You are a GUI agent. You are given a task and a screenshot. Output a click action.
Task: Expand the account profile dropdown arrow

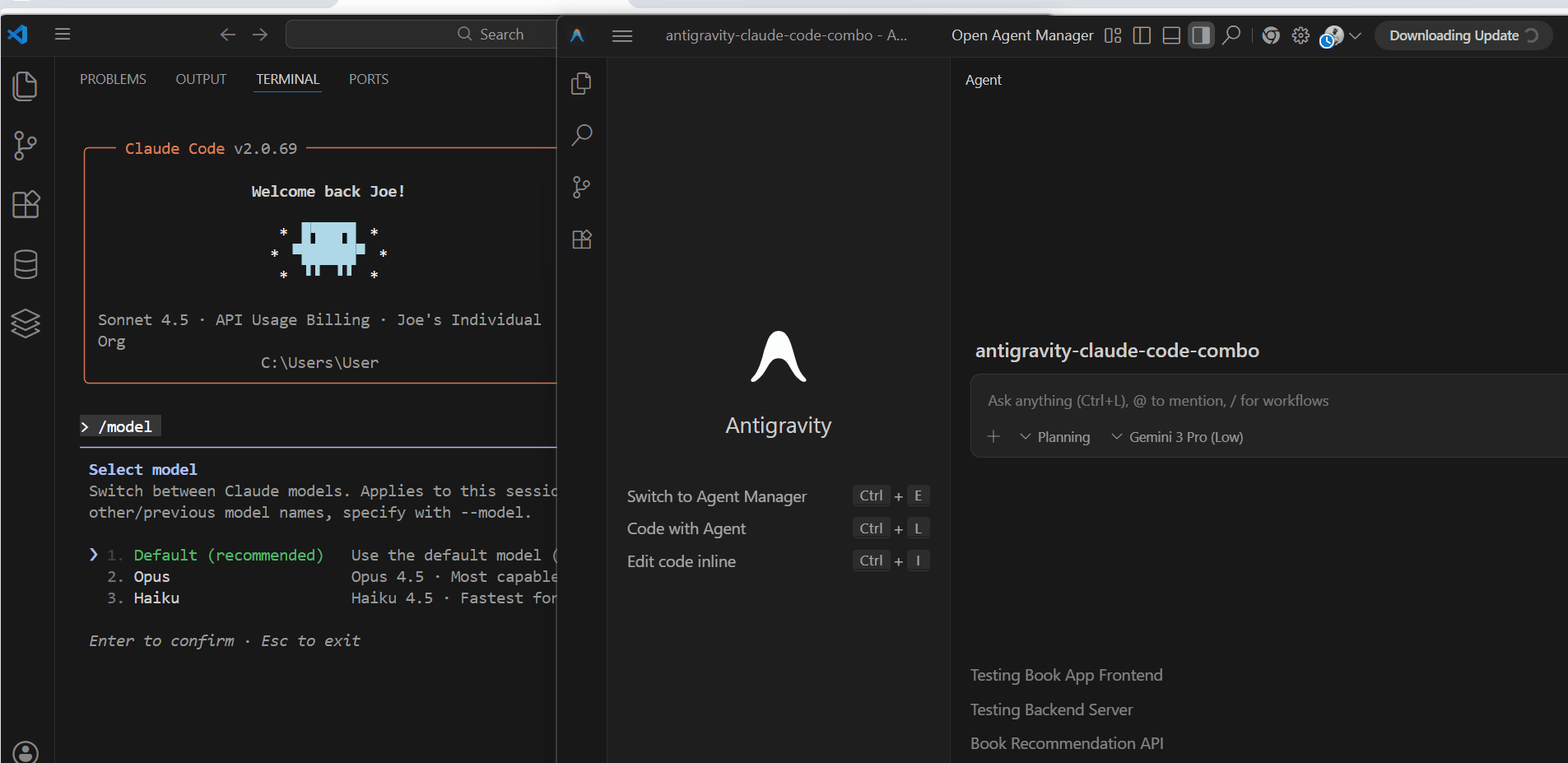(1356, 35)
